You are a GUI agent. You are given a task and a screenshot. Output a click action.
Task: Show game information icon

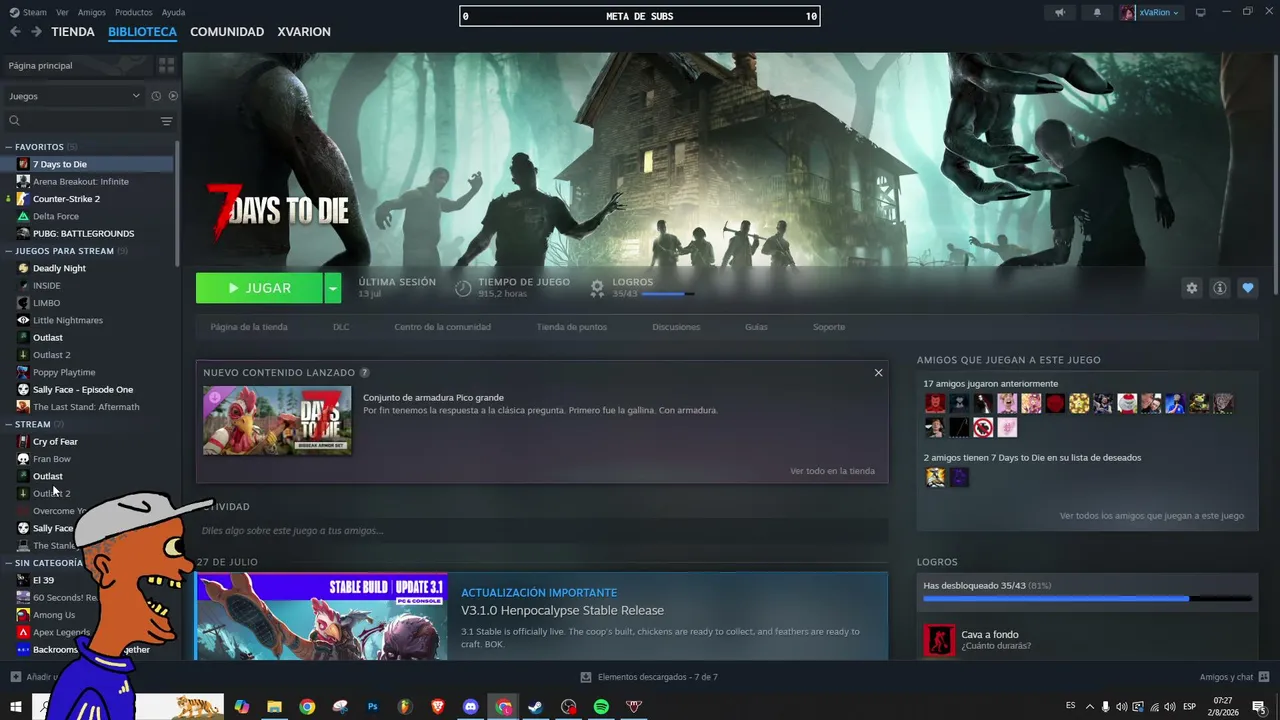[x=1220, y=288]
